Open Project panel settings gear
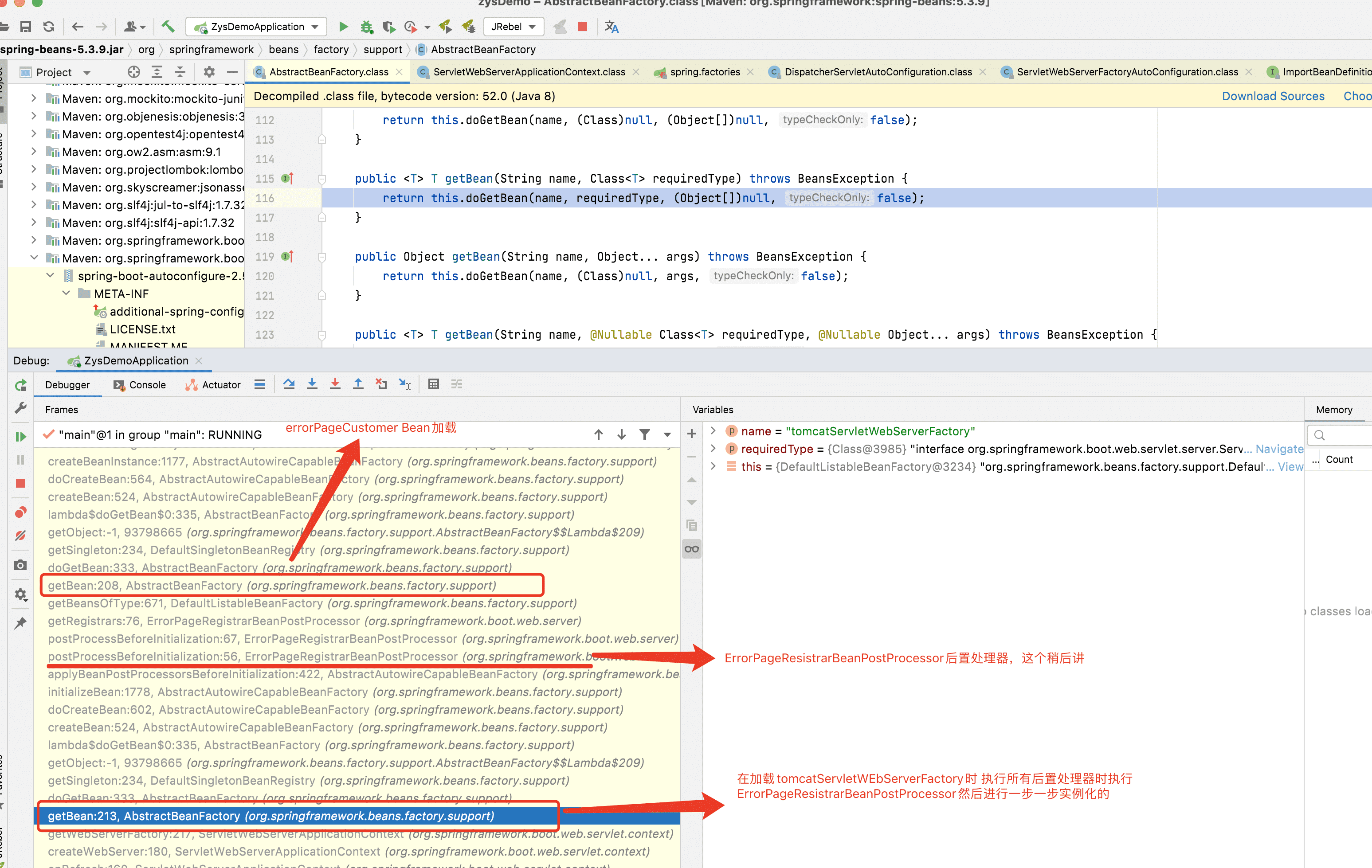The width and height of the screenshot is (1372, 868). coord(209,72)
